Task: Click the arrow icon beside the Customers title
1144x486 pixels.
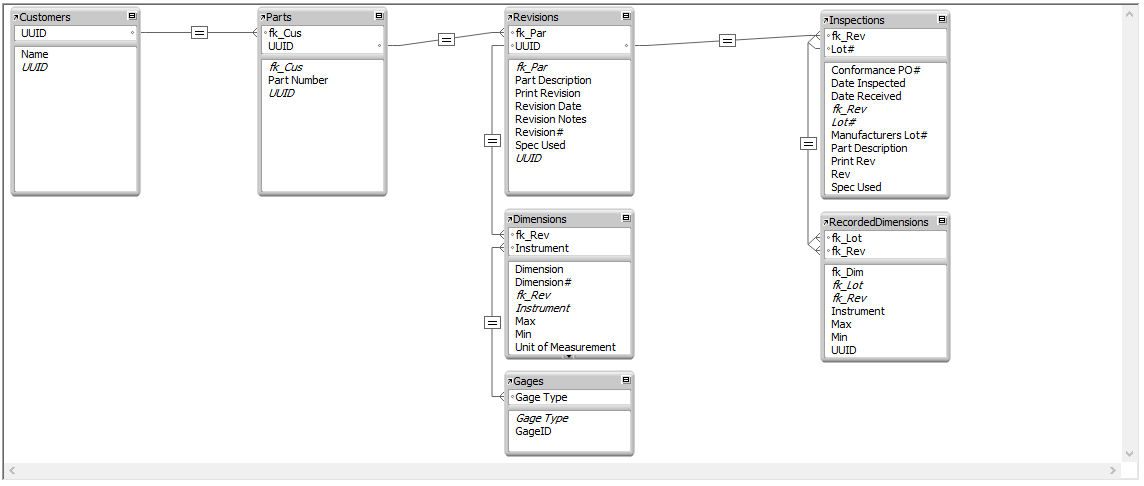Action: [x=17, y=18]
